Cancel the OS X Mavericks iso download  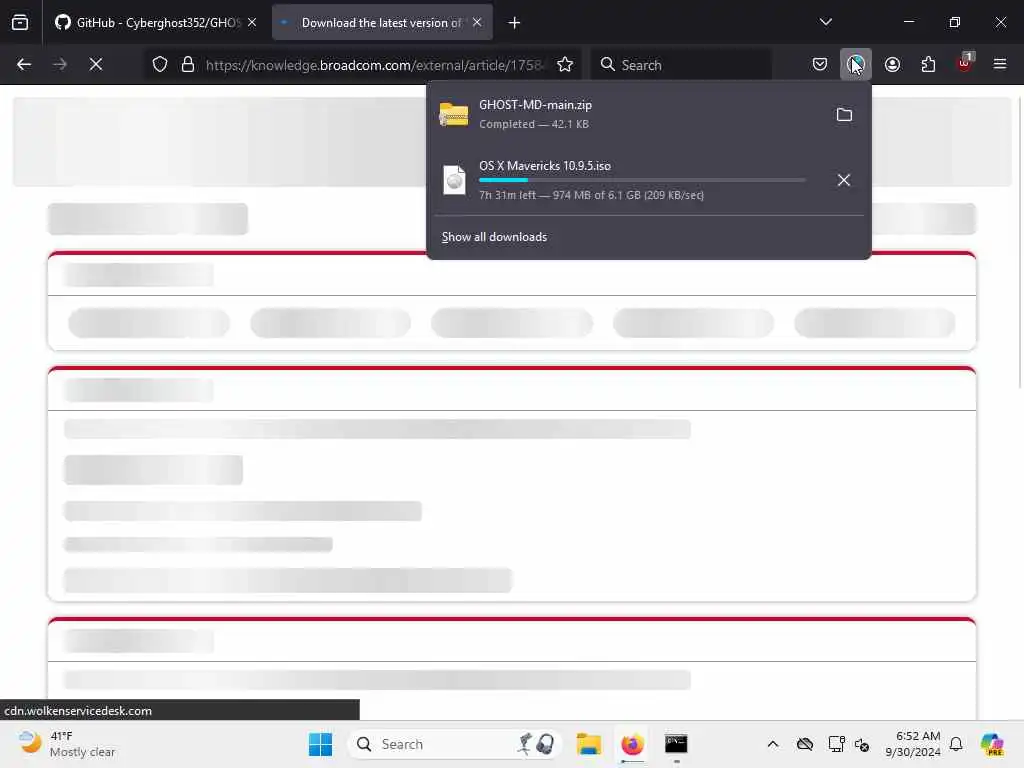coord(844,180)
